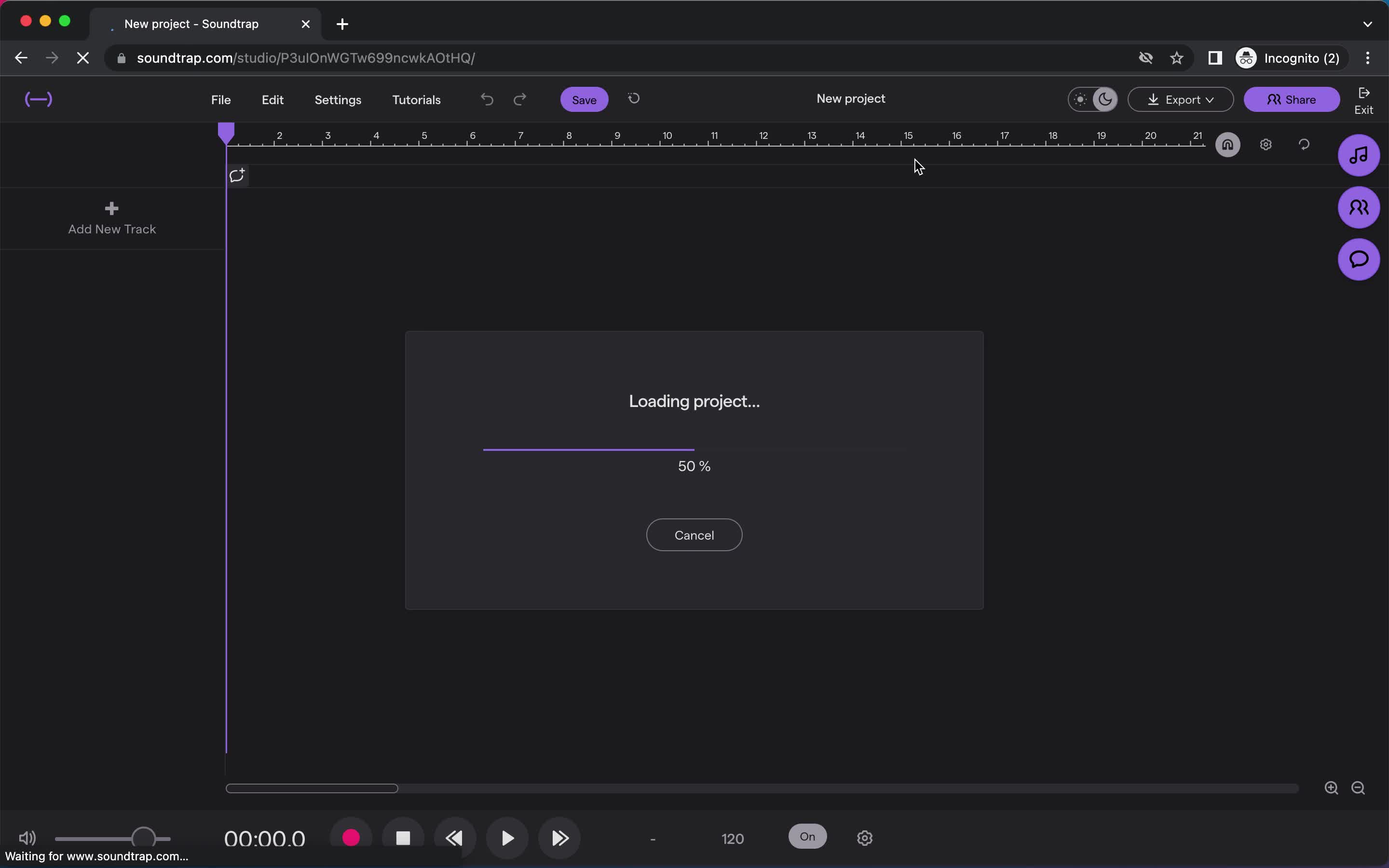Image resolution: width=1389 pixels, height=868 pixels.
Task: Click the metronome settings icon
Action: (864, 837)
